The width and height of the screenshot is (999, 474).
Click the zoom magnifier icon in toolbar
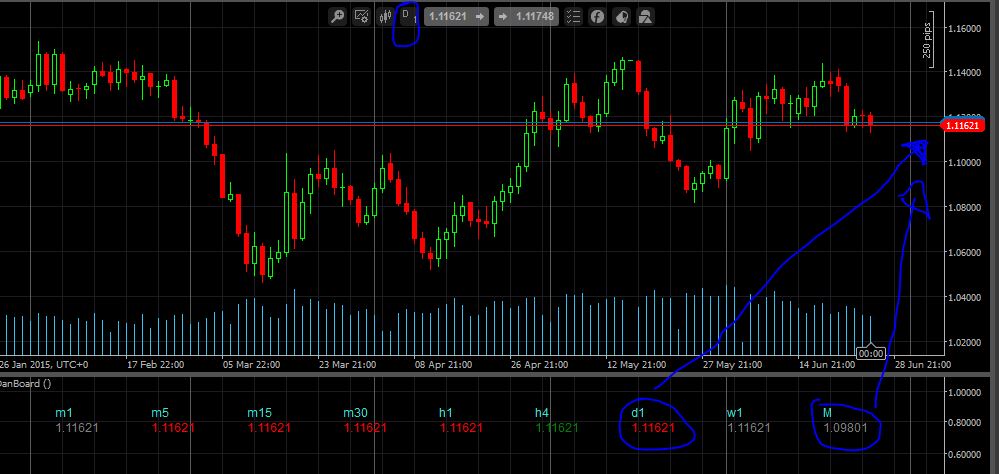(x=338, y=16)
